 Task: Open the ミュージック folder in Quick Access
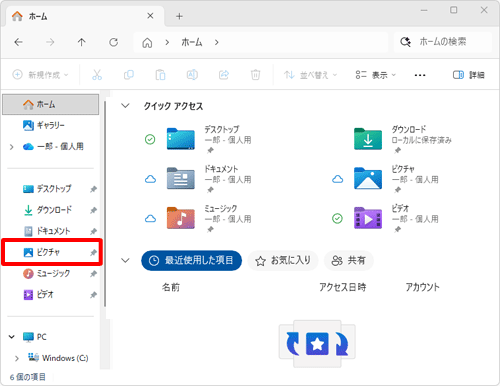181,218
